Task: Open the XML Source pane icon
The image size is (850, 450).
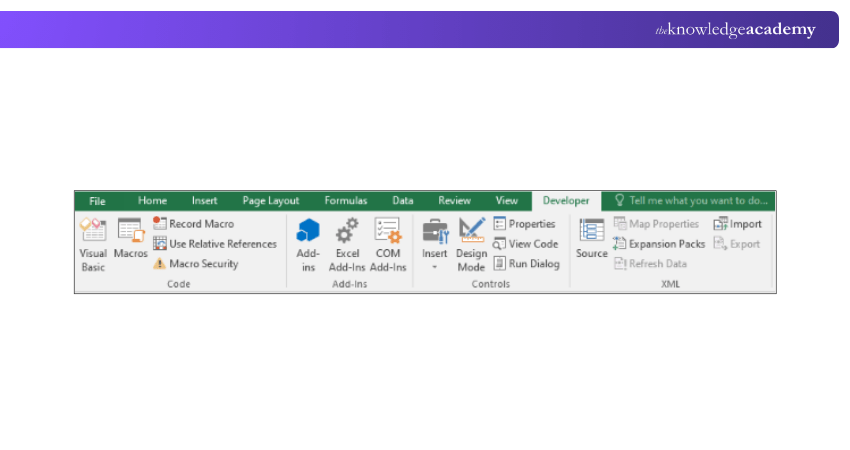Action: tap(592, 231)
